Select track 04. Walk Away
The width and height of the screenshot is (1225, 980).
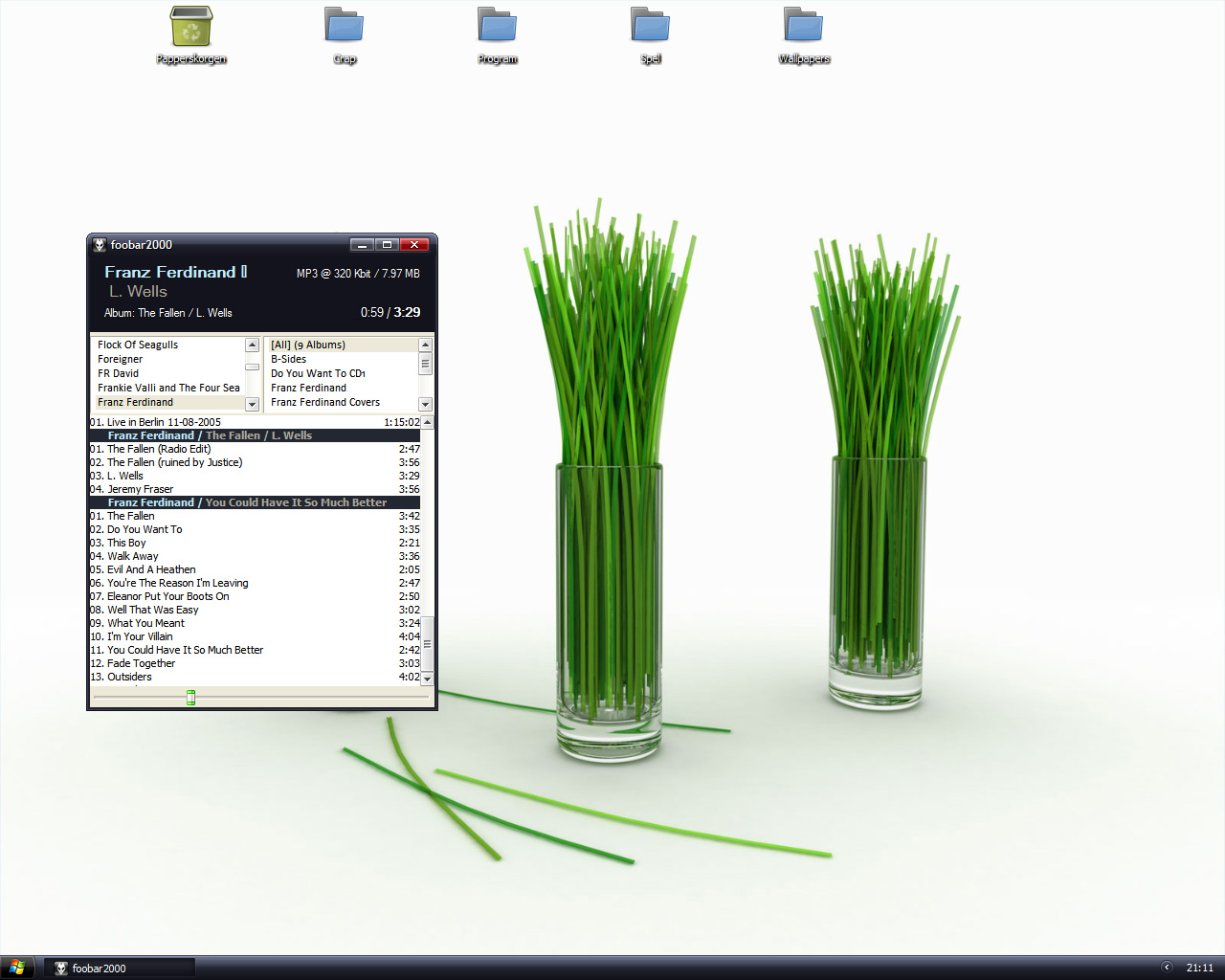133,556
